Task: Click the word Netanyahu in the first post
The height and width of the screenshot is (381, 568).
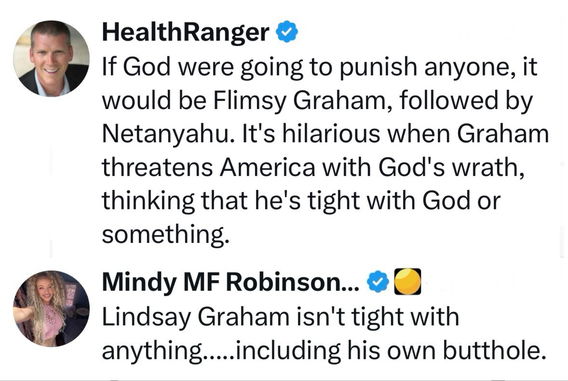Action: [166, 135]
